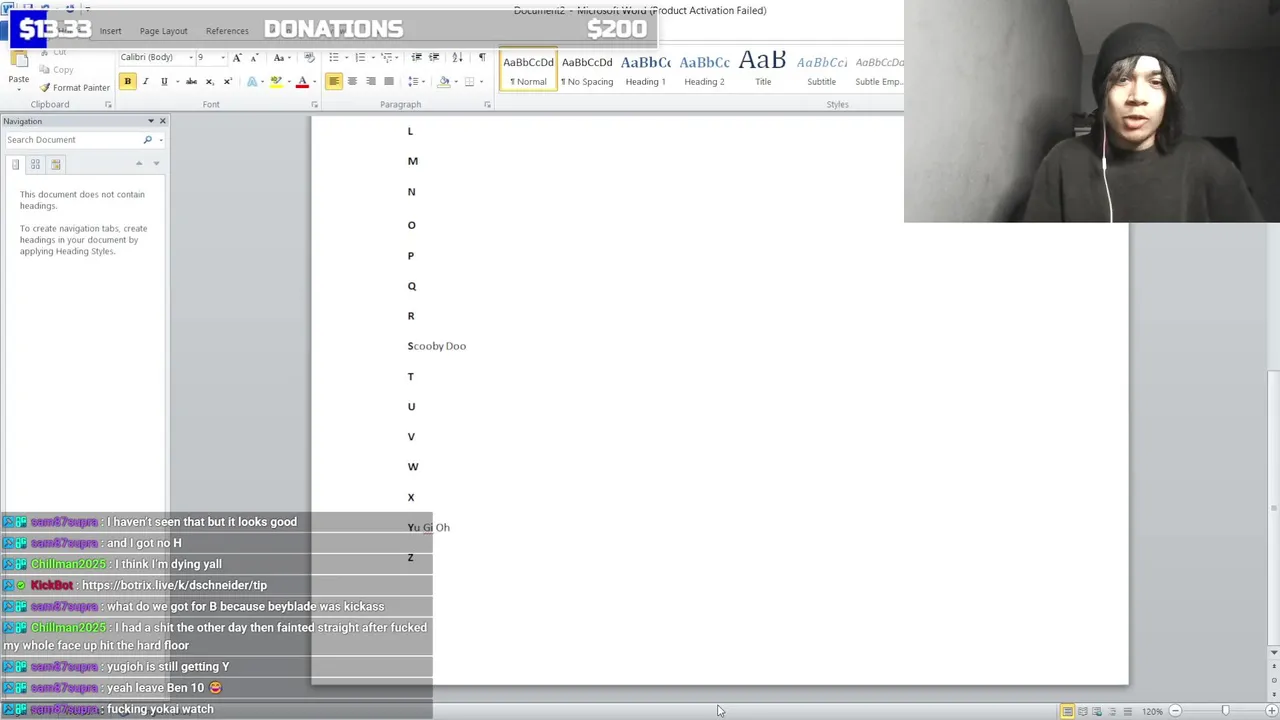Click Clear Formatting icon
Screen dimensions: 1280x720
309,57
